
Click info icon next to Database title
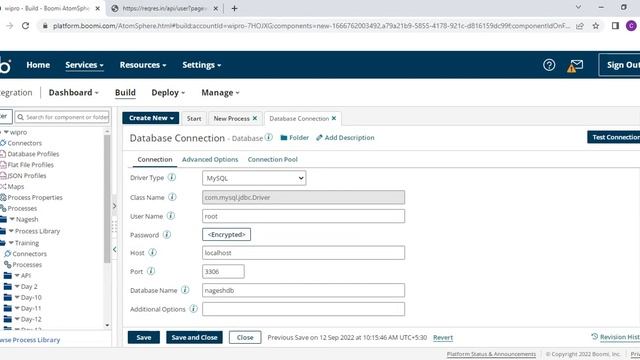point(269,138)
